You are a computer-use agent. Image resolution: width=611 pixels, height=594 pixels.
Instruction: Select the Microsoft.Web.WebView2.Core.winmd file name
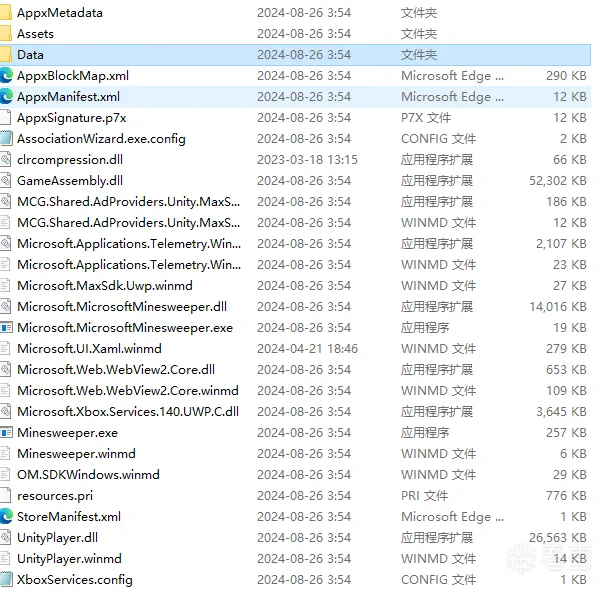[x=128, y=391]
